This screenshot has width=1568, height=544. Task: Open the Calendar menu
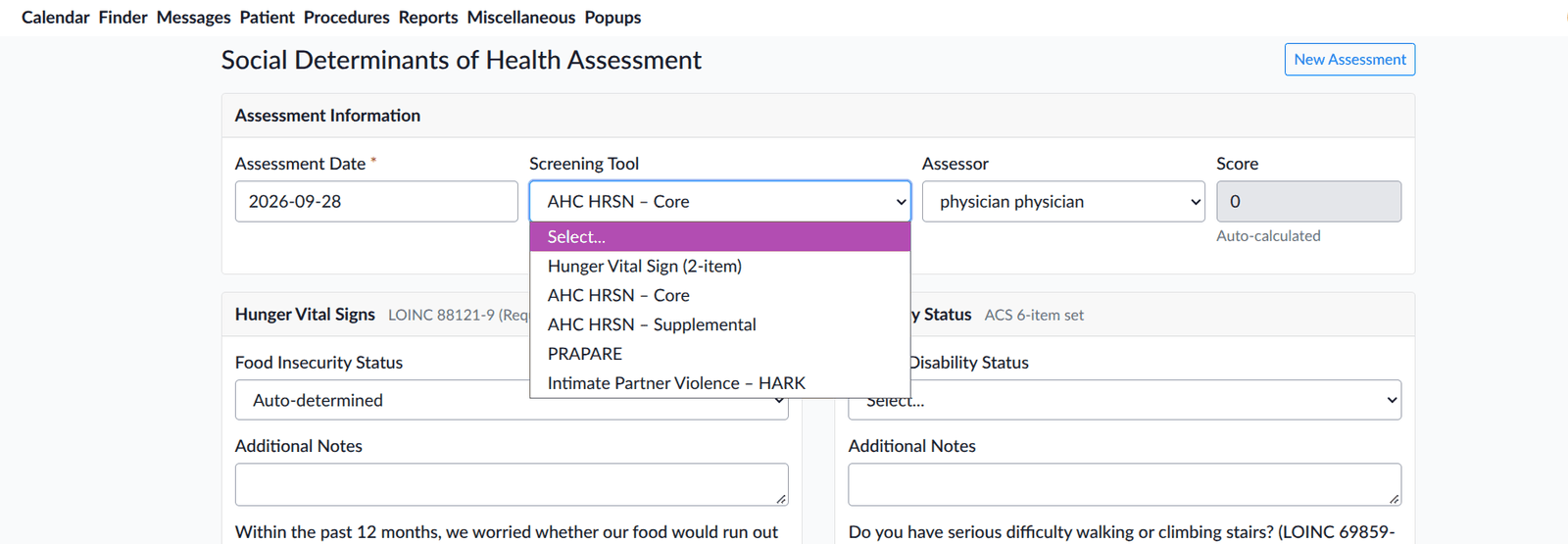click(55, 18)
